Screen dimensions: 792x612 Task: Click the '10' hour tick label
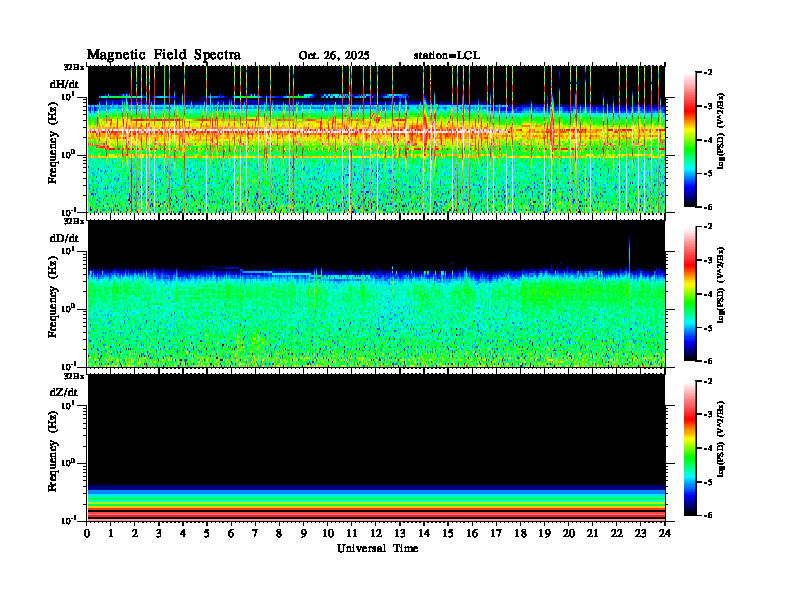click(x=328, y=533)
